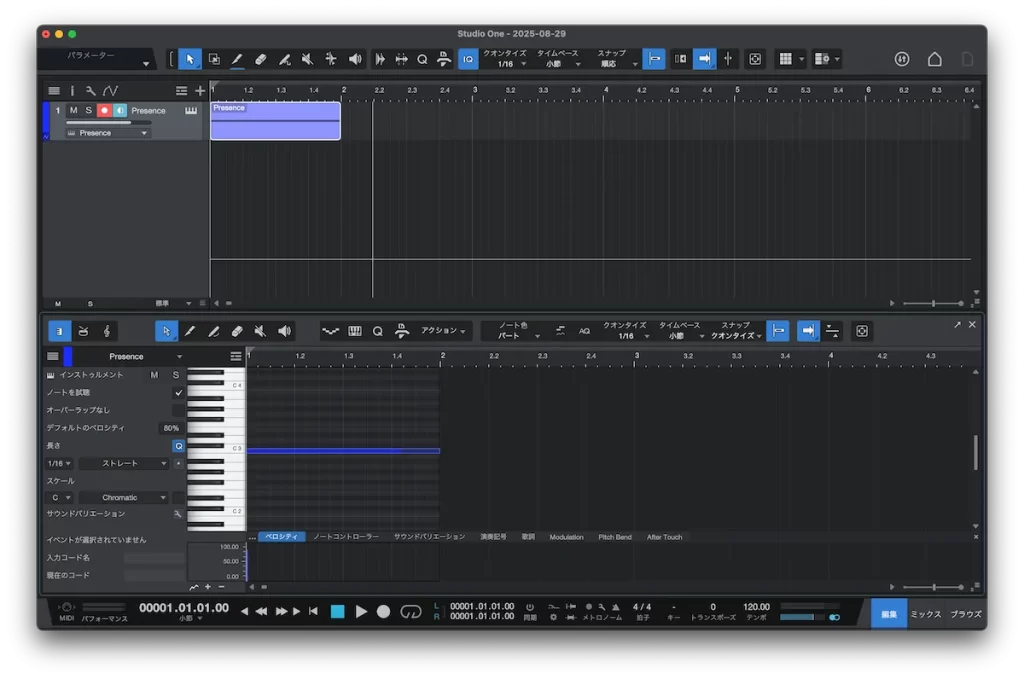
Task: Open the ストレート dropdown
Action: pos(123,463)
